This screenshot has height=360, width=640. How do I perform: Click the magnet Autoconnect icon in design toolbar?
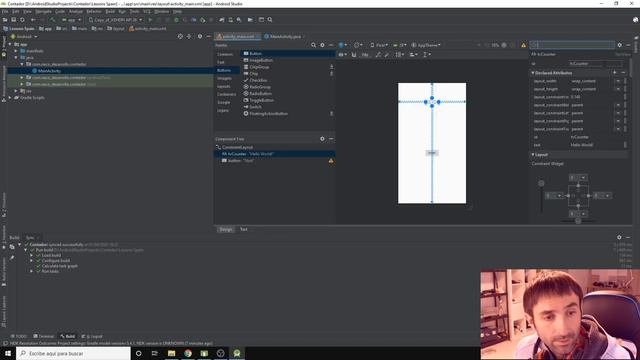click(x=354, y=55)
